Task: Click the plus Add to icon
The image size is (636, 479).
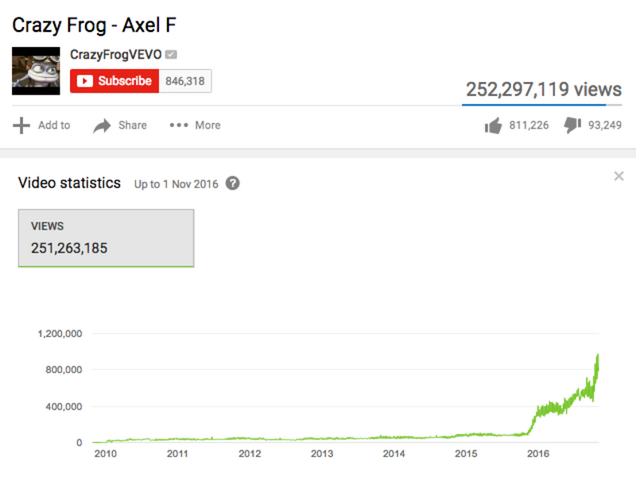Action: click(21, 125)
